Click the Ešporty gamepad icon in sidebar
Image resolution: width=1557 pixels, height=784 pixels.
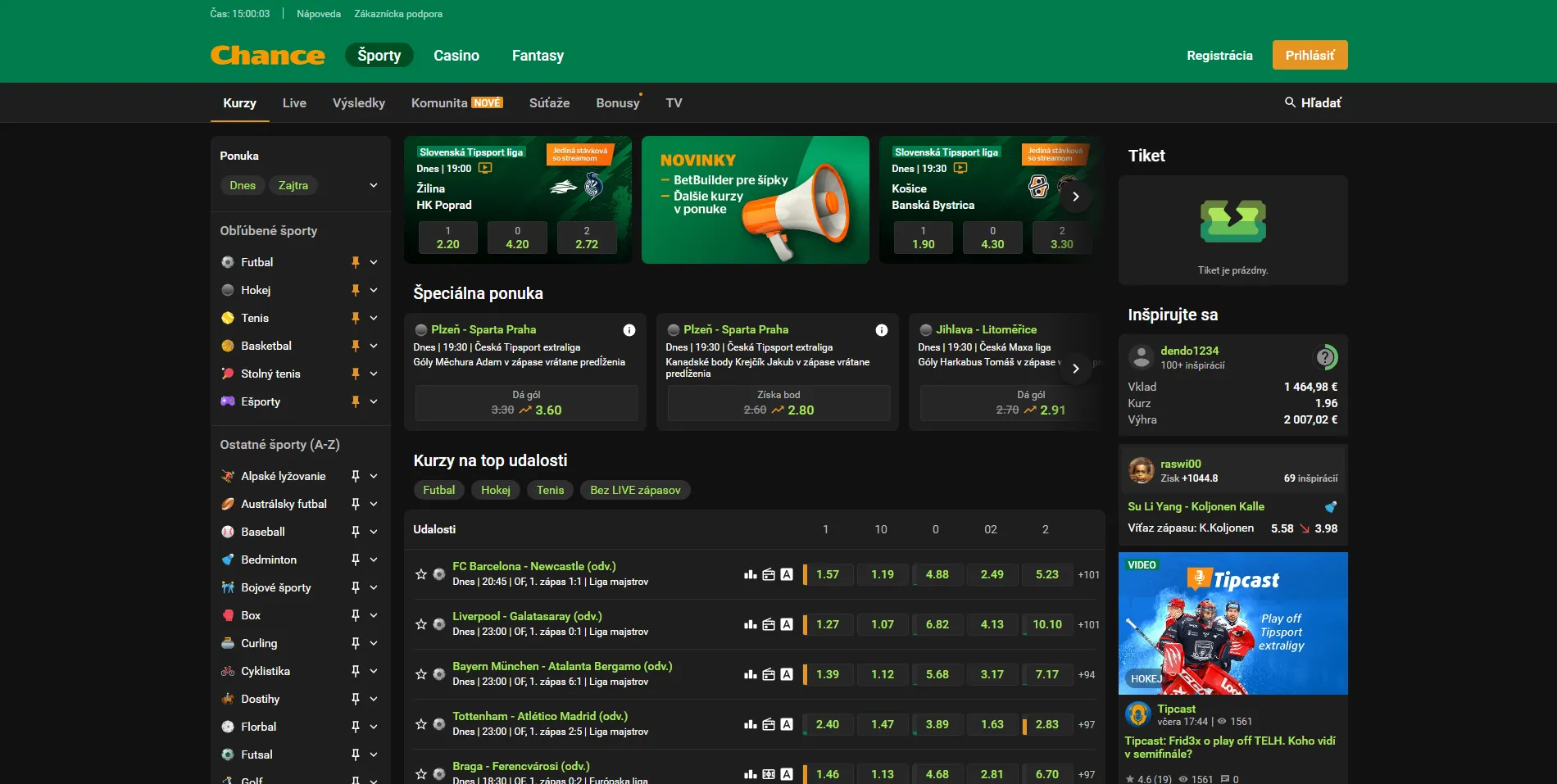tap(227, 401)
